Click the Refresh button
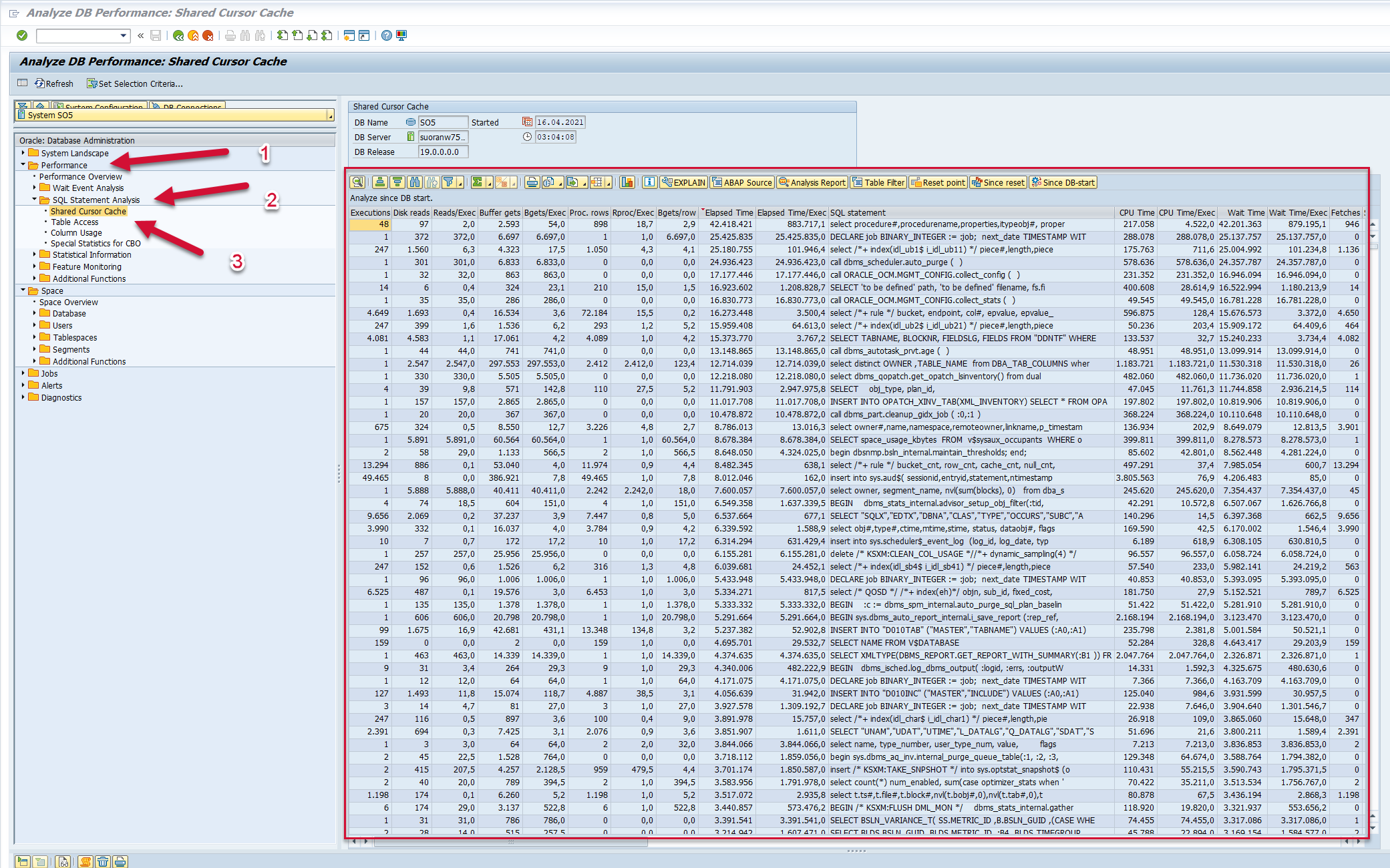 point(54,83)
